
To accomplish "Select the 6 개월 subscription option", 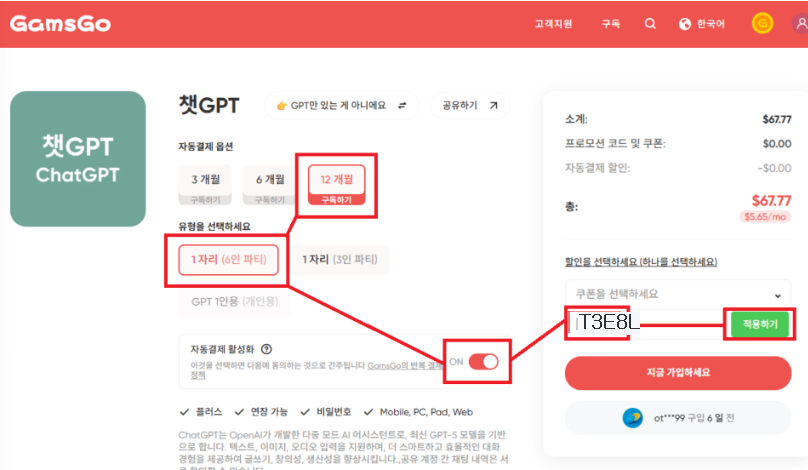I will [270, 184].
